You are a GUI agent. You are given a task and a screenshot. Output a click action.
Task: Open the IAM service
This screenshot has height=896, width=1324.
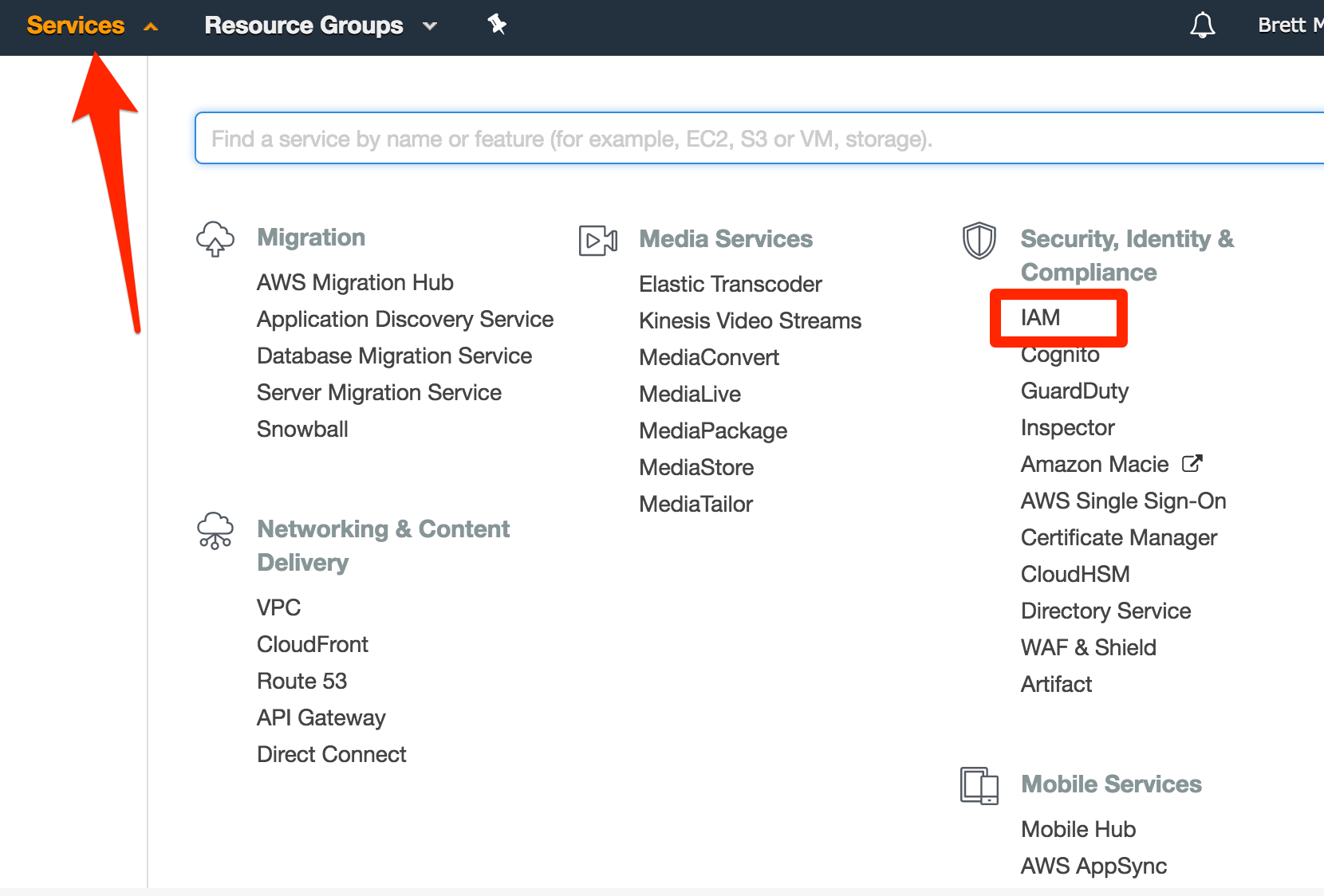(1041, 317)
